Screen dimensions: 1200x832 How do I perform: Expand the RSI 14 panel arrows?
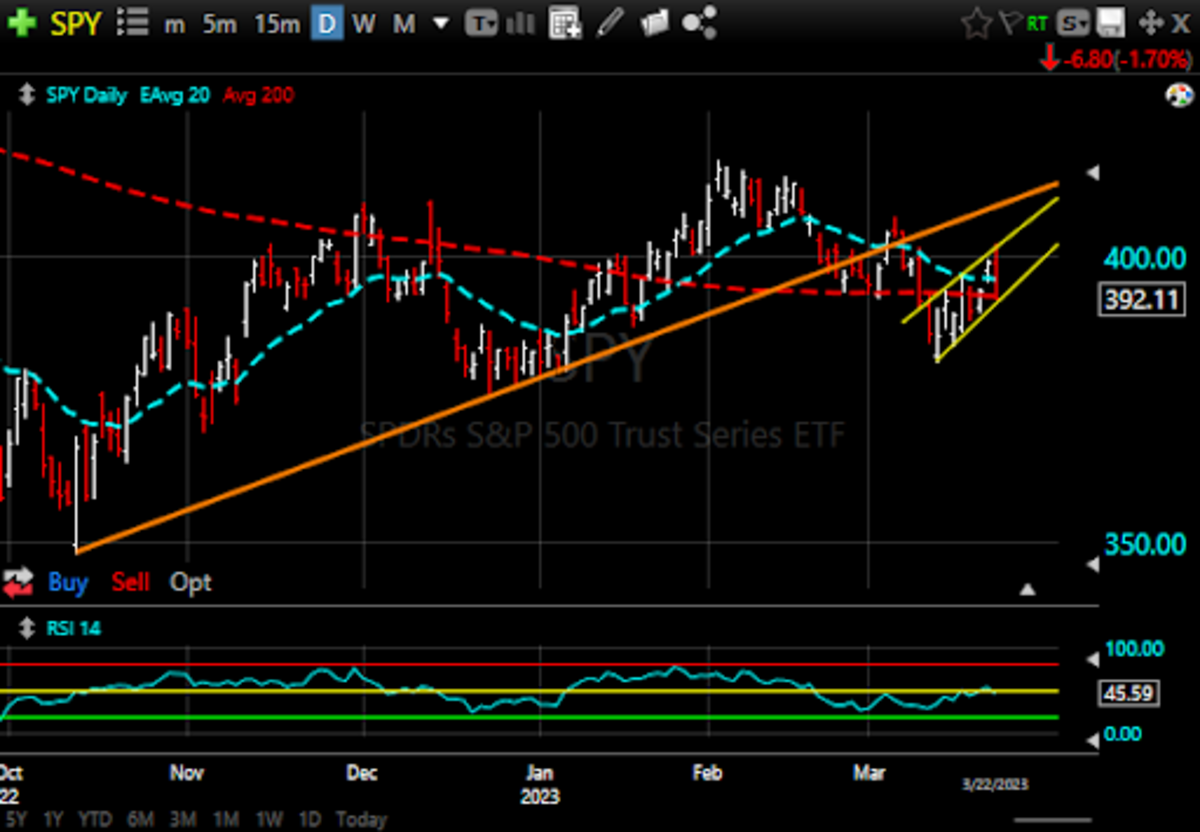[26, 629]
